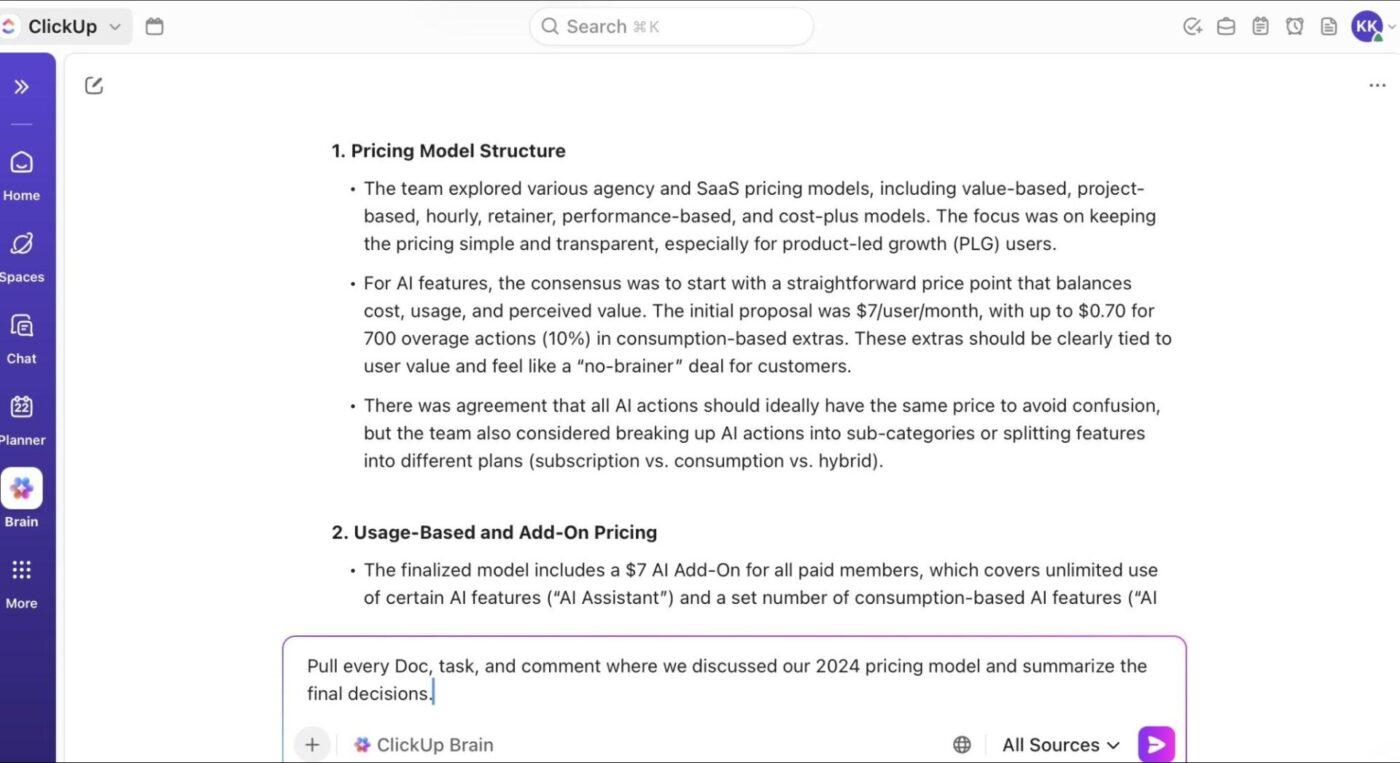The height and width of the screenshot is (763, 1400).
Task: Expand the sidebar with double-arrow chevron
Action: tap(22, 86)
